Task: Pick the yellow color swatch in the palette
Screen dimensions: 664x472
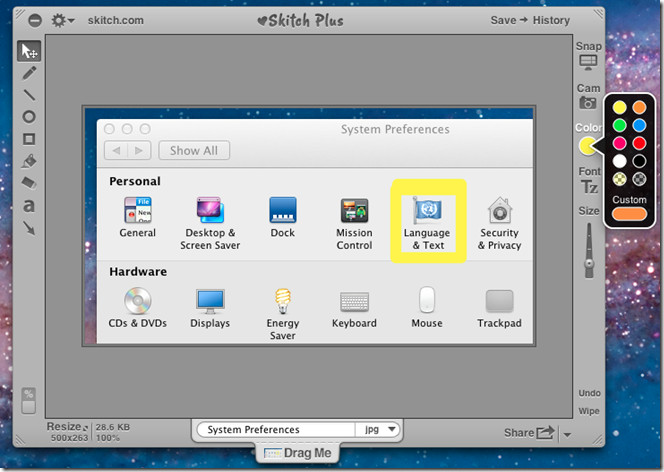Action: pos(620,107)
